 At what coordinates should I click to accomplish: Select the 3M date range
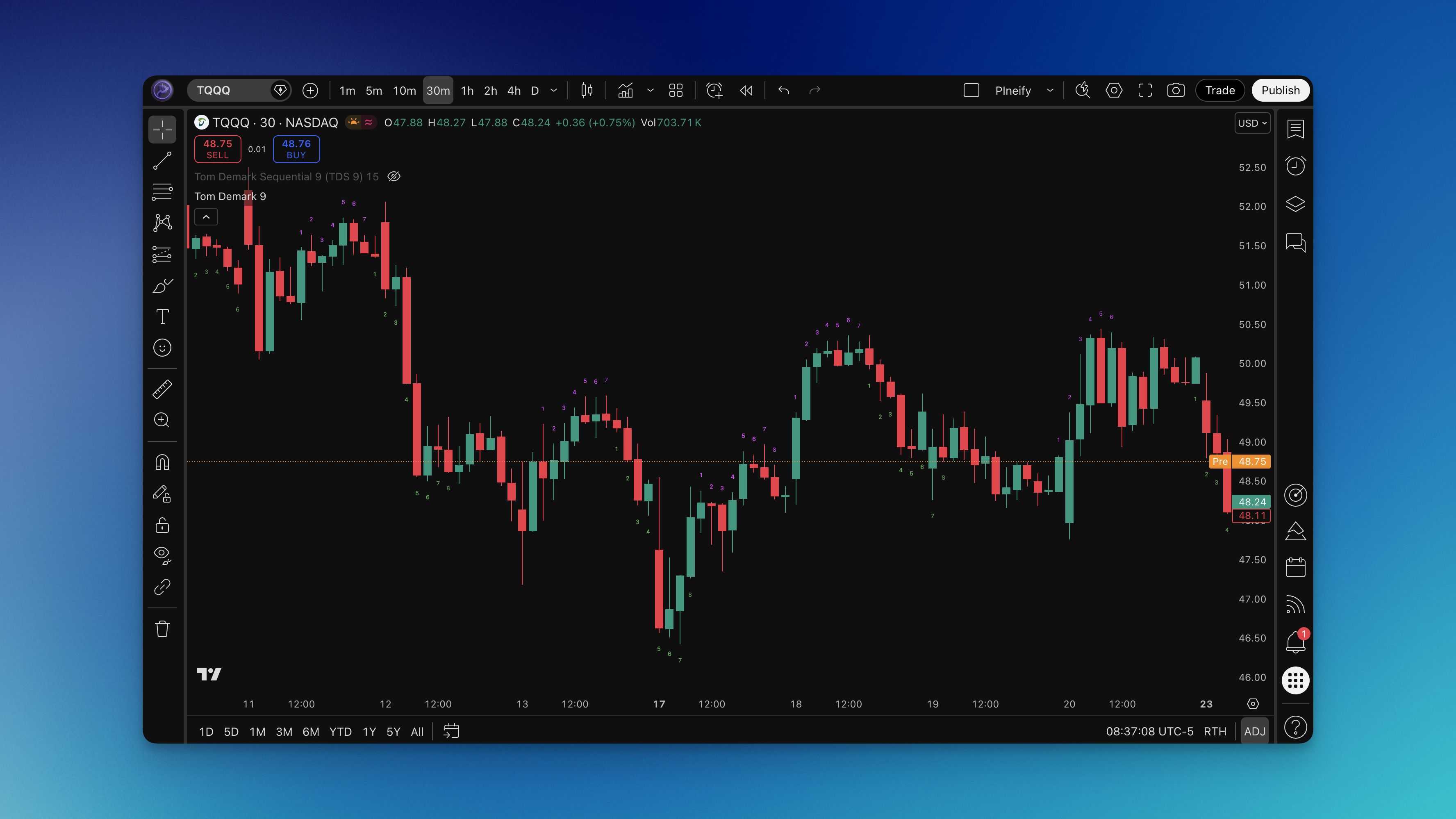tap(284, 732)
